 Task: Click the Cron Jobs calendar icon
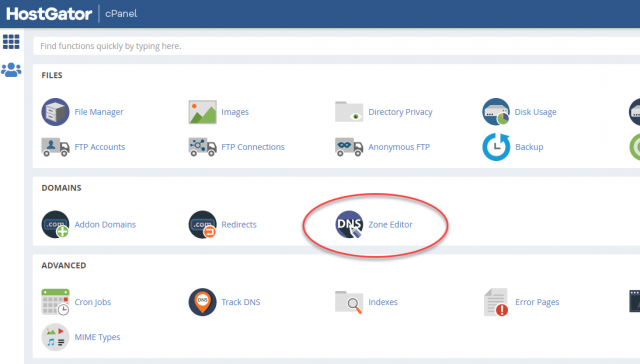(x=56, y=302)
